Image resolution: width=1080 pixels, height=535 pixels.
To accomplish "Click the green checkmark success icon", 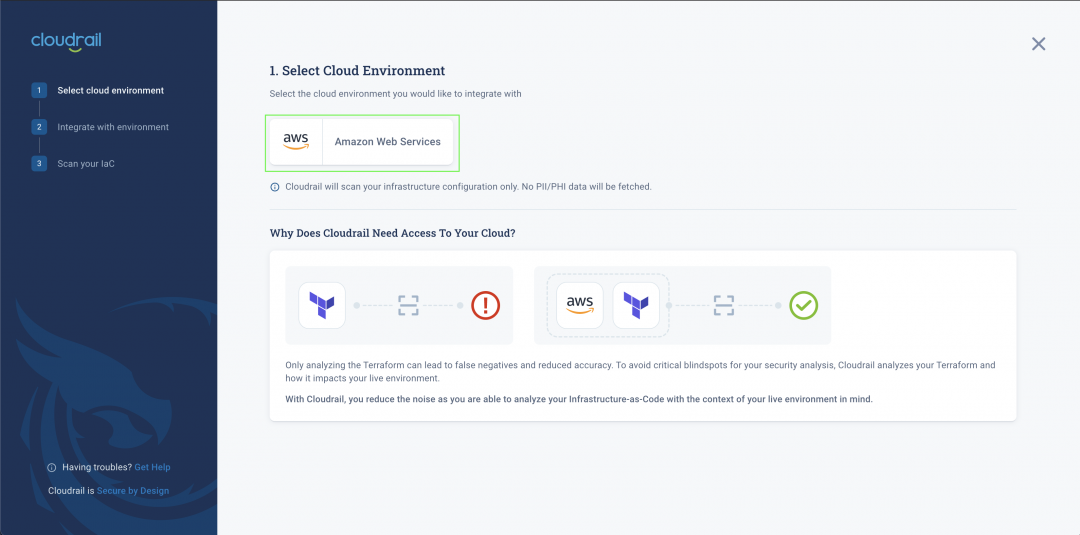I will coord(803,305).
